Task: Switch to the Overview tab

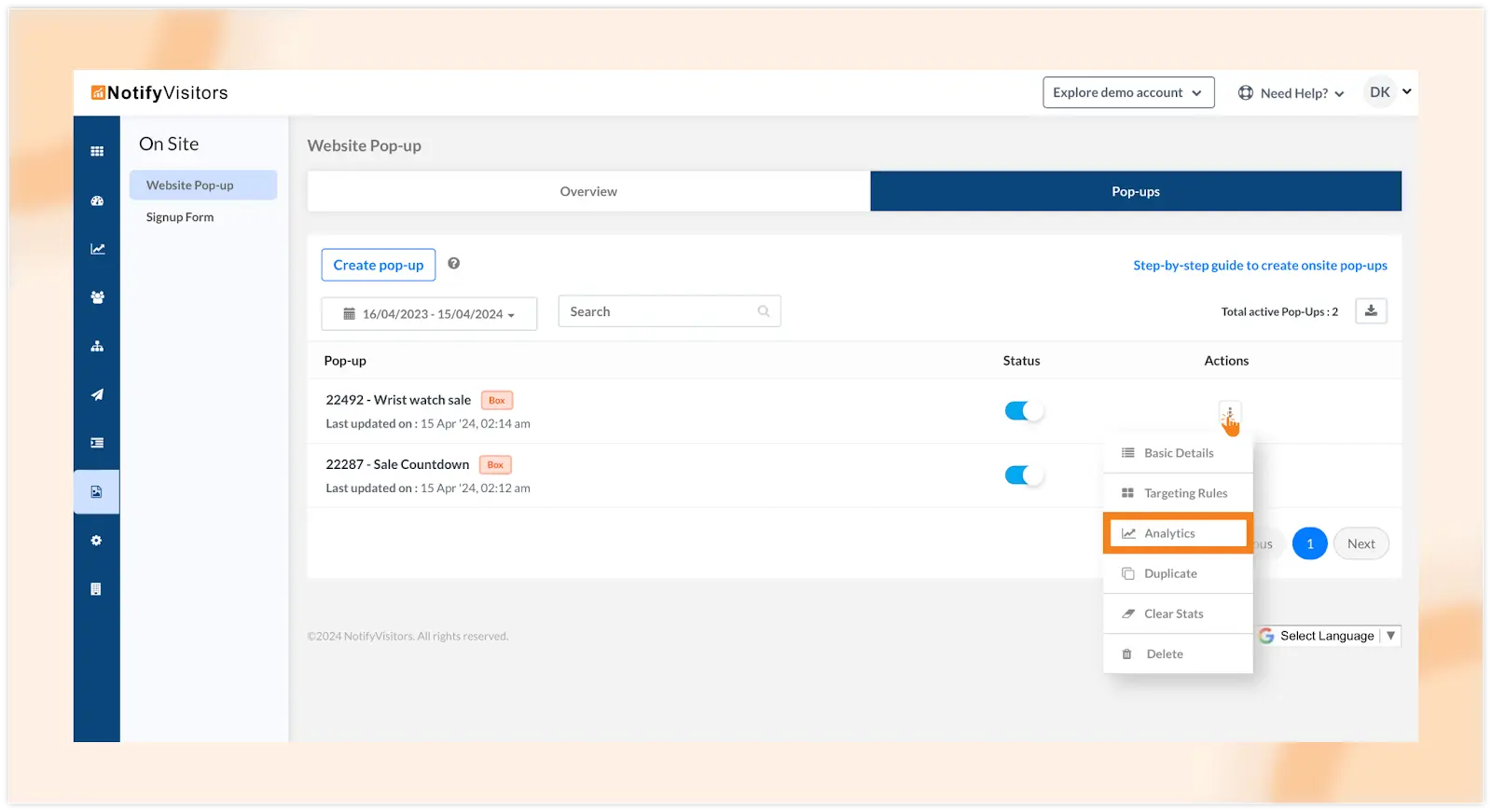Action: coord(588,191)
